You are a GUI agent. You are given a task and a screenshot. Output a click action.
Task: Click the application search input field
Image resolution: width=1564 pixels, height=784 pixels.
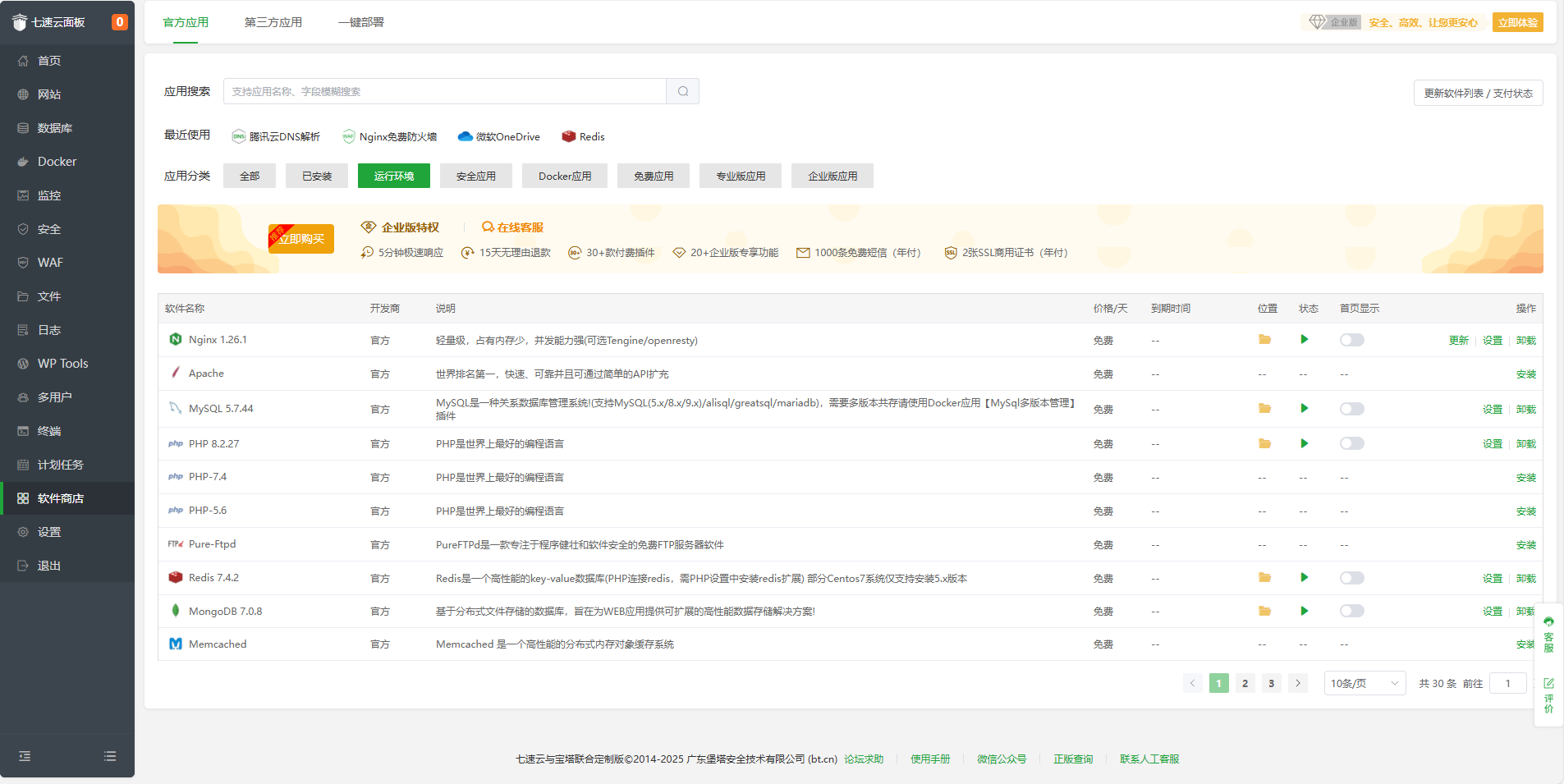click(445, 91)
